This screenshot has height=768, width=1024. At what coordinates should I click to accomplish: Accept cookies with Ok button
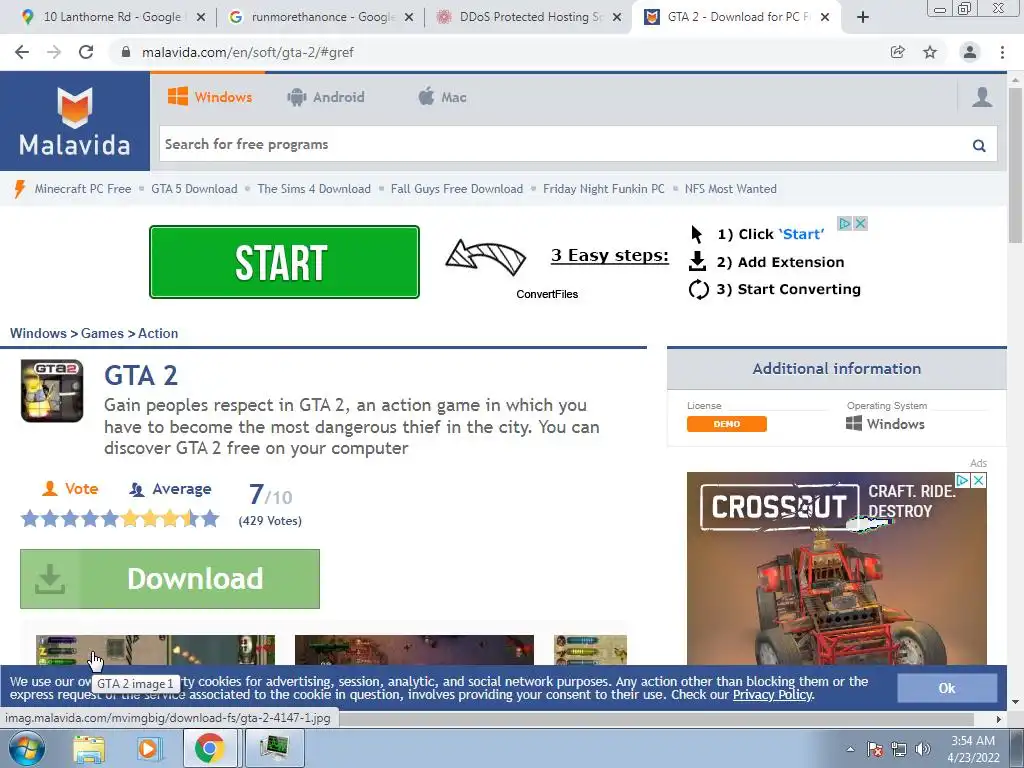[x=947, y=688]
